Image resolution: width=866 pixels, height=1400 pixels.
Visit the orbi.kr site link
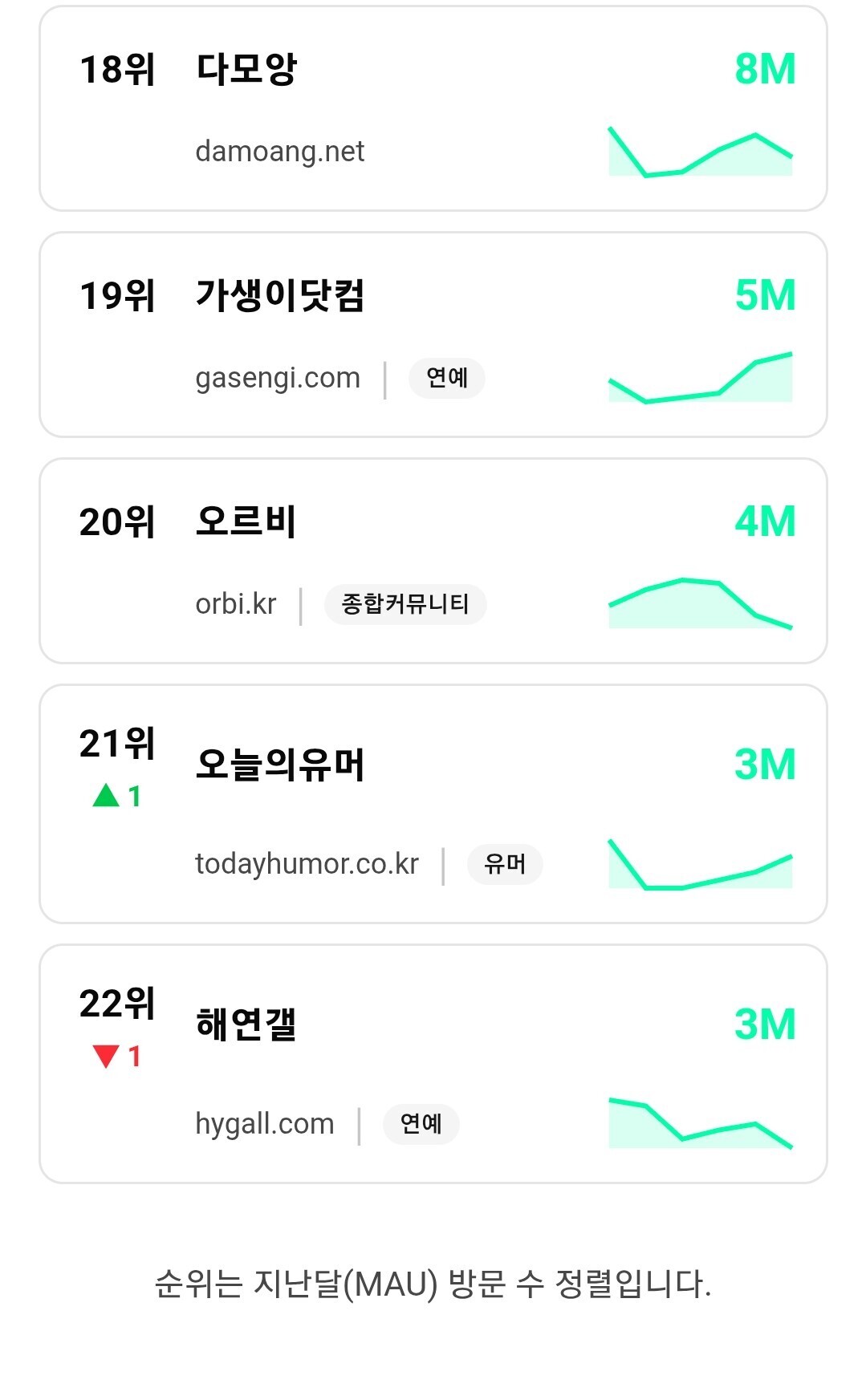point(236,604)
